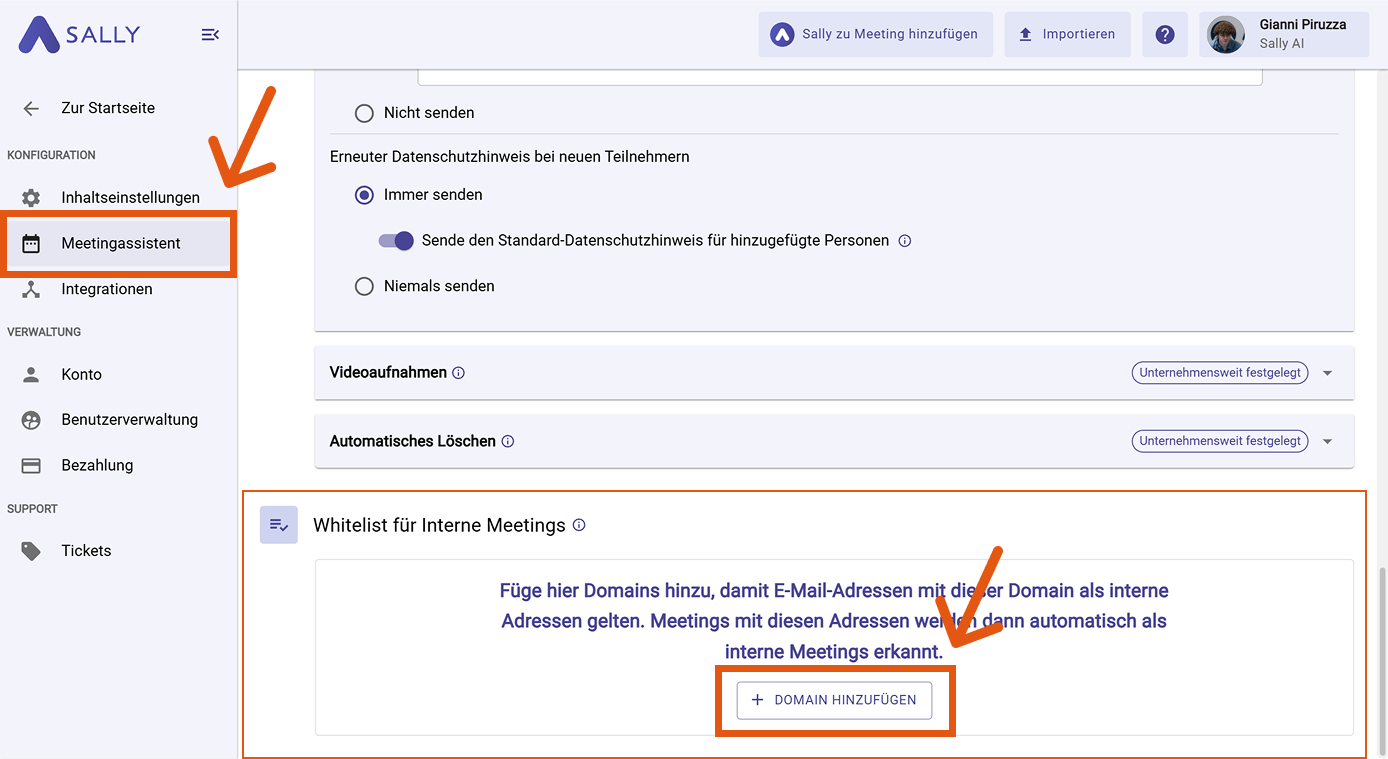Open Gianni Piruzza user profile menu
This screenshot has height=759, width=1388.
click(1283, 35)
